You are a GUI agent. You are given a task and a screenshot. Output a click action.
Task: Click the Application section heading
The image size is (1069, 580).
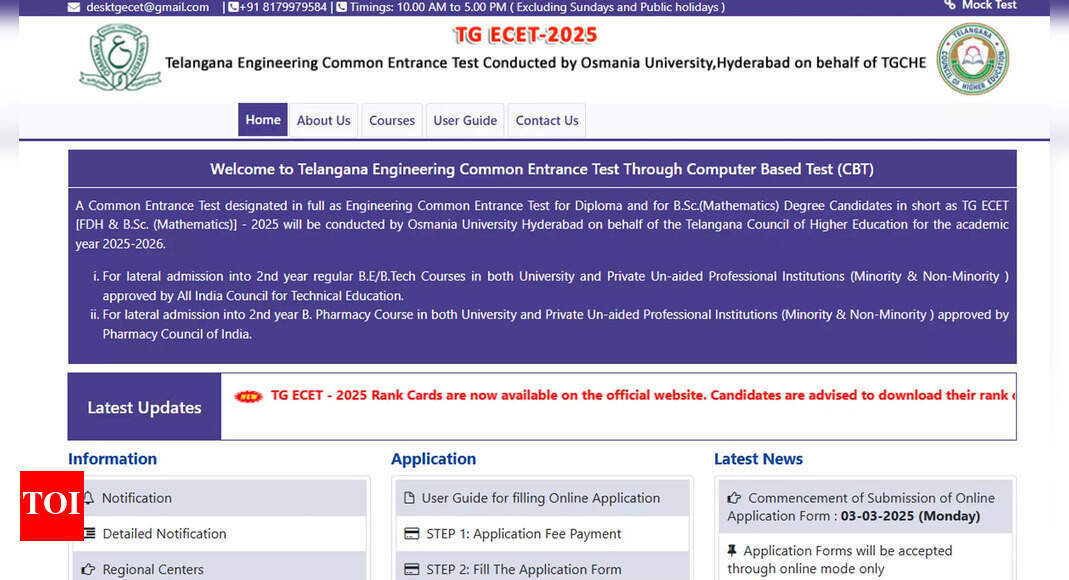(x=434, y=459)
